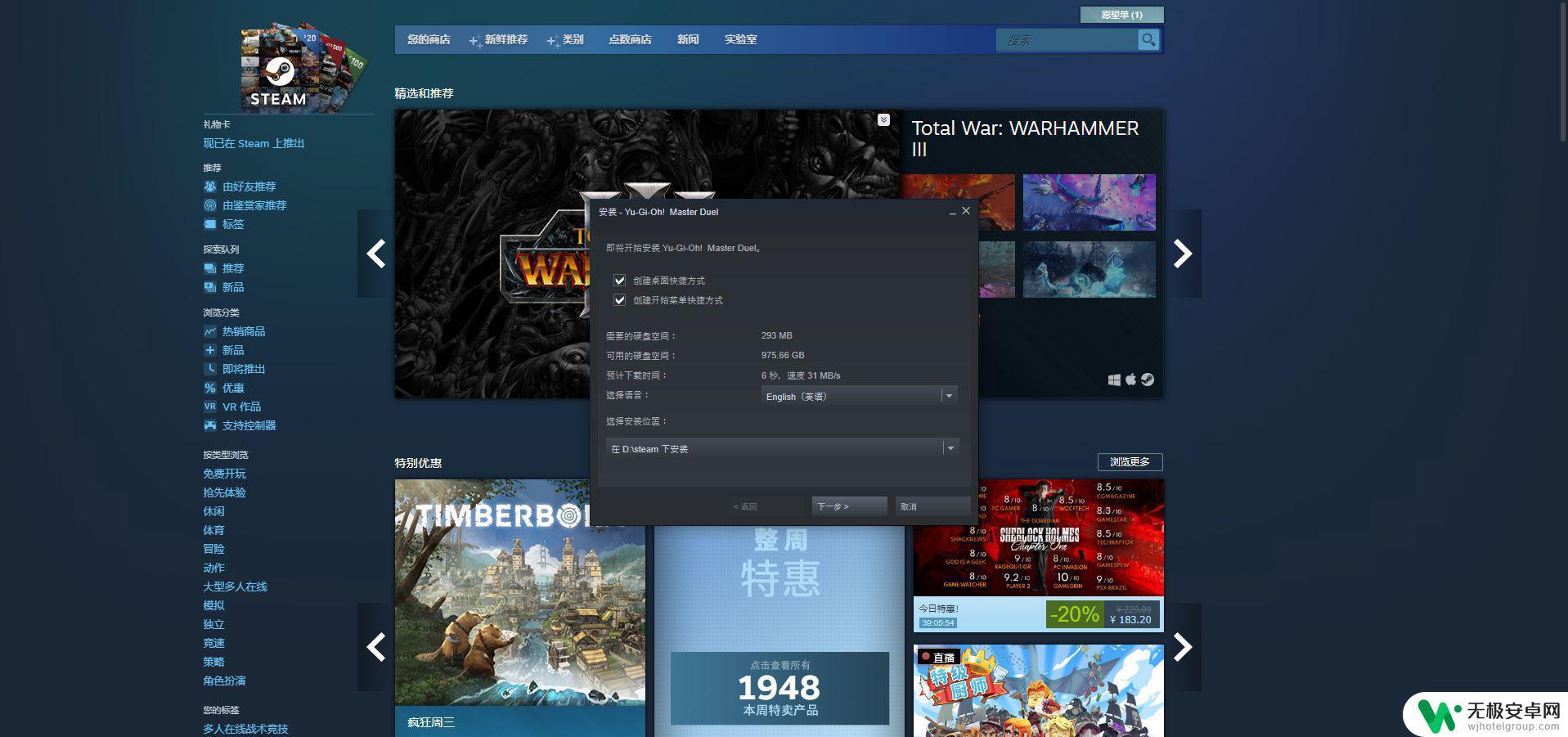The height and width of the screenshot is (737, 1568).
Task: Open the Steam gift card logo image
Action: point(303,67)
